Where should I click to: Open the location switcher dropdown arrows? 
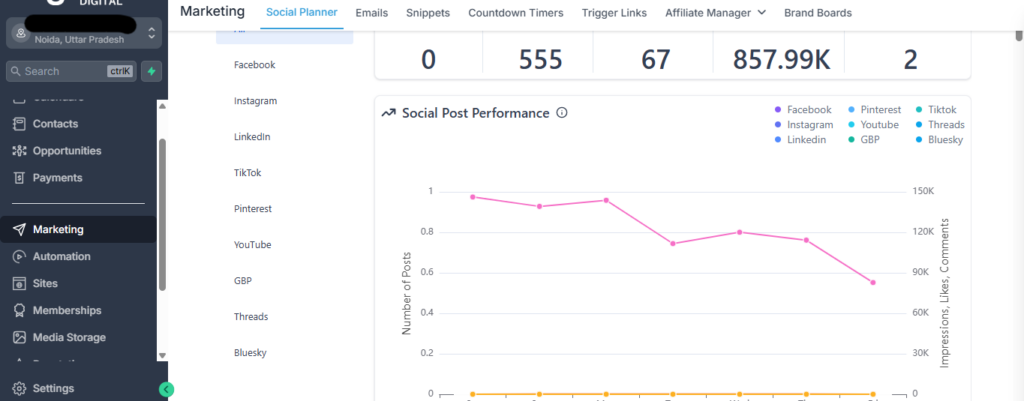152,33
